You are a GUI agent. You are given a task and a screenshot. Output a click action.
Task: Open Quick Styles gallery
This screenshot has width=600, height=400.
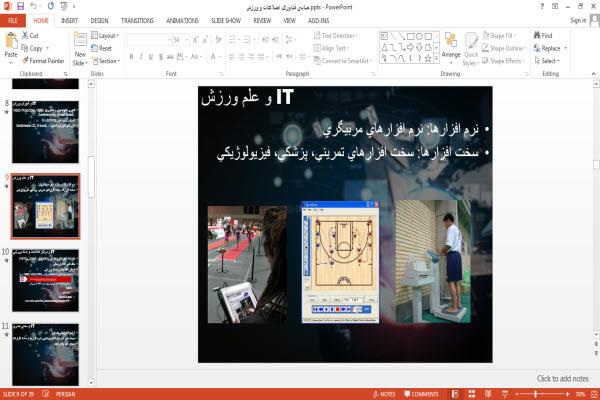pos(471,49)
